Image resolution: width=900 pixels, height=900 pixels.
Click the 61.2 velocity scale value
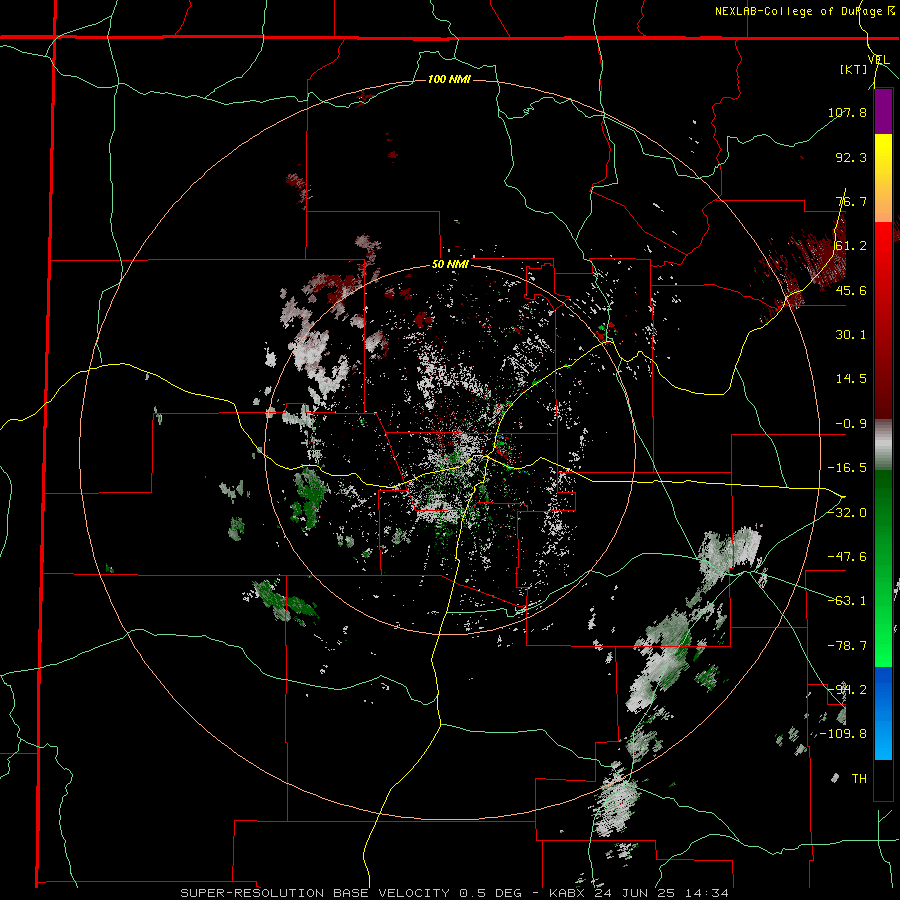tap(851, 246)
